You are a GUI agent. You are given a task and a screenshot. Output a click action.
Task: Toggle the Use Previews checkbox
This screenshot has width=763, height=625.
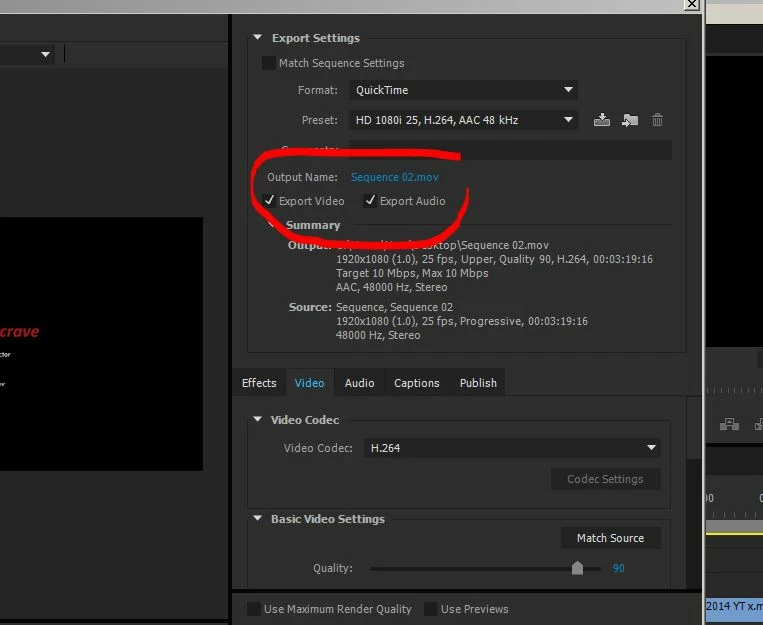tap(430, 608)
